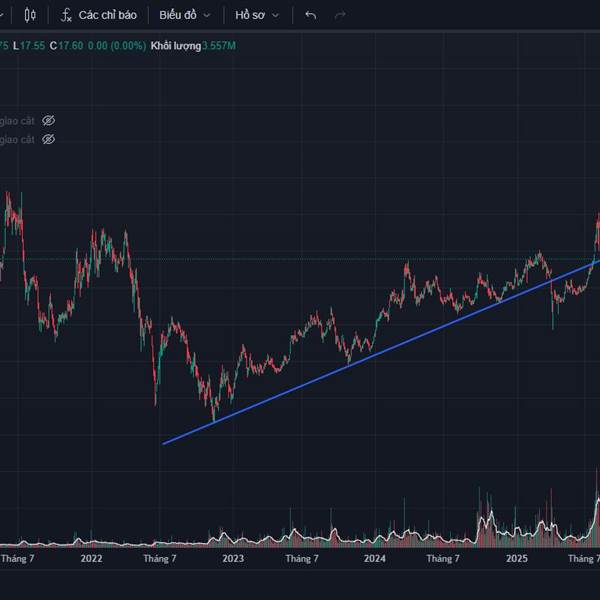Undo the last chart action

point(310,15)
